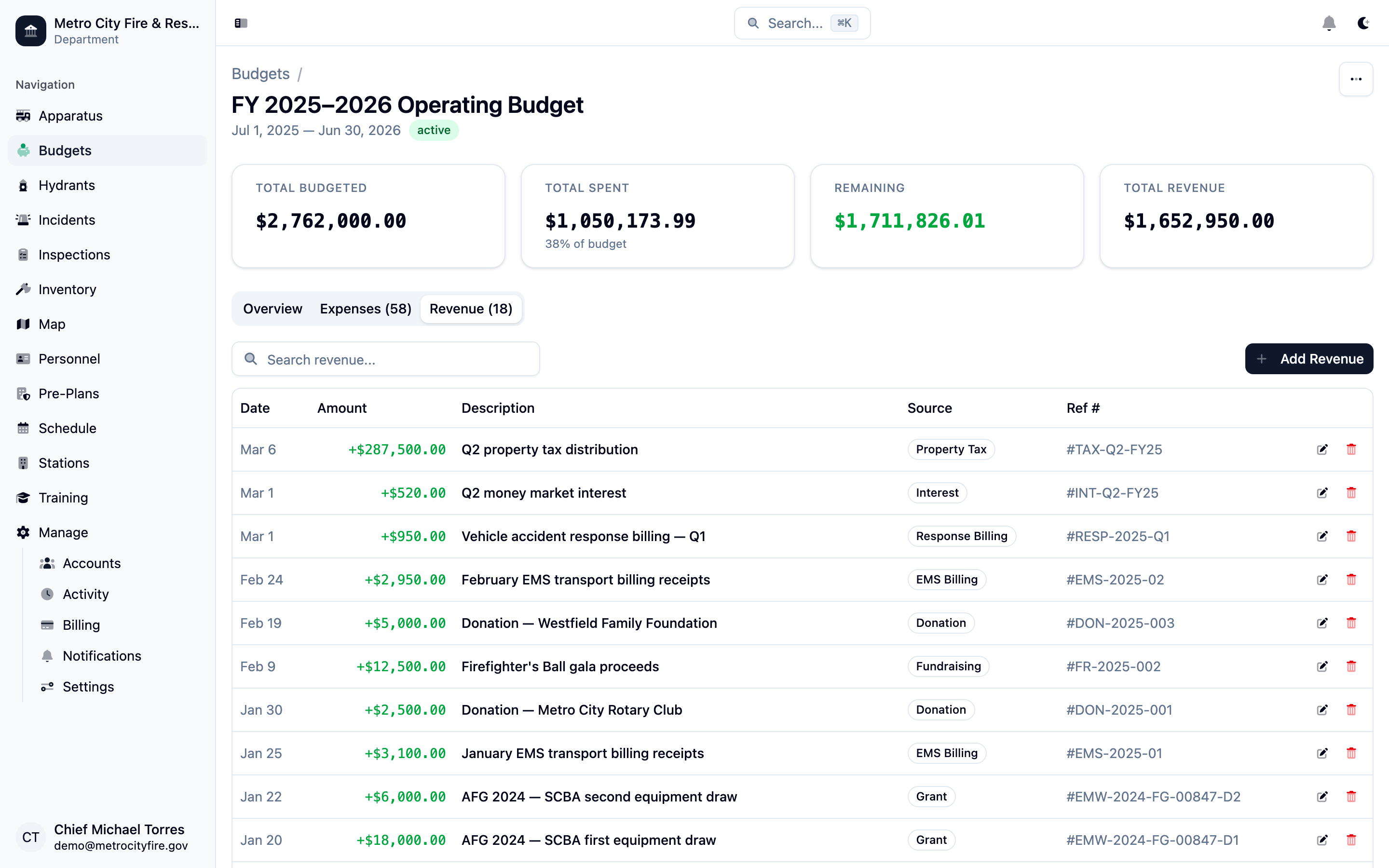Switch to the Expenses tab
Image resolution: width=1389 pixels, height=868 pixels.
pyautogui.click(x=366, y=308)
